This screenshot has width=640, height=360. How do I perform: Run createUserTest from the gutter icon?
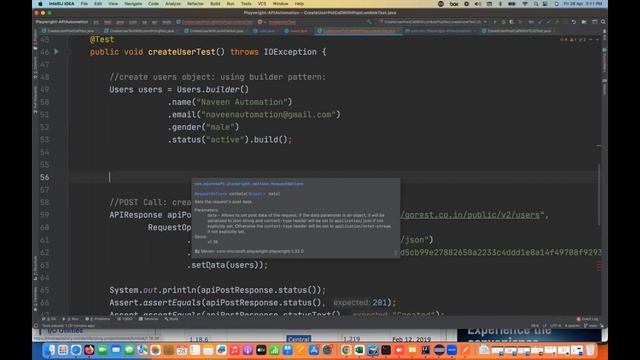tap(56, 52)
